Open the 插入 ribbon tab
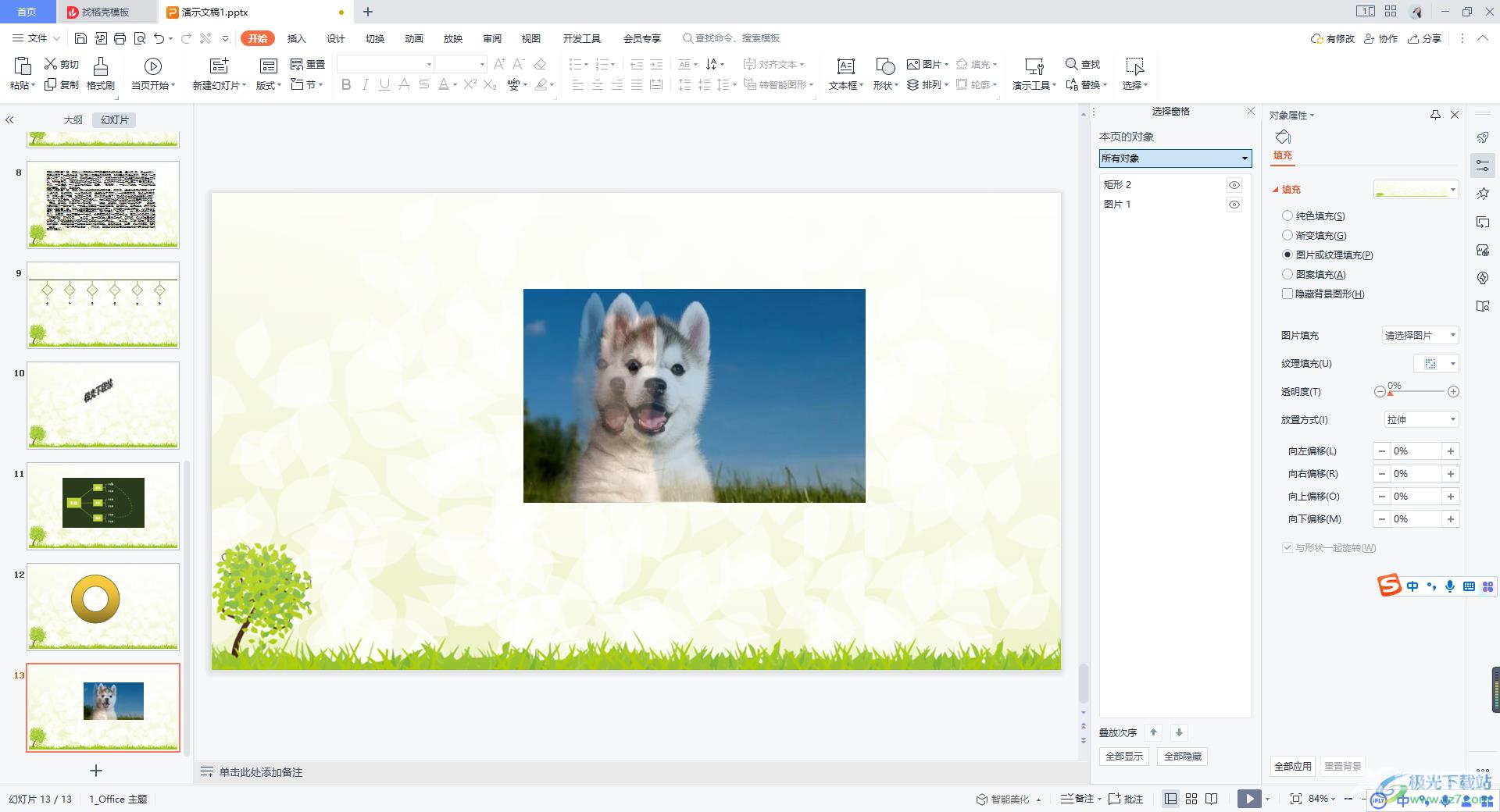 [297, 38]
